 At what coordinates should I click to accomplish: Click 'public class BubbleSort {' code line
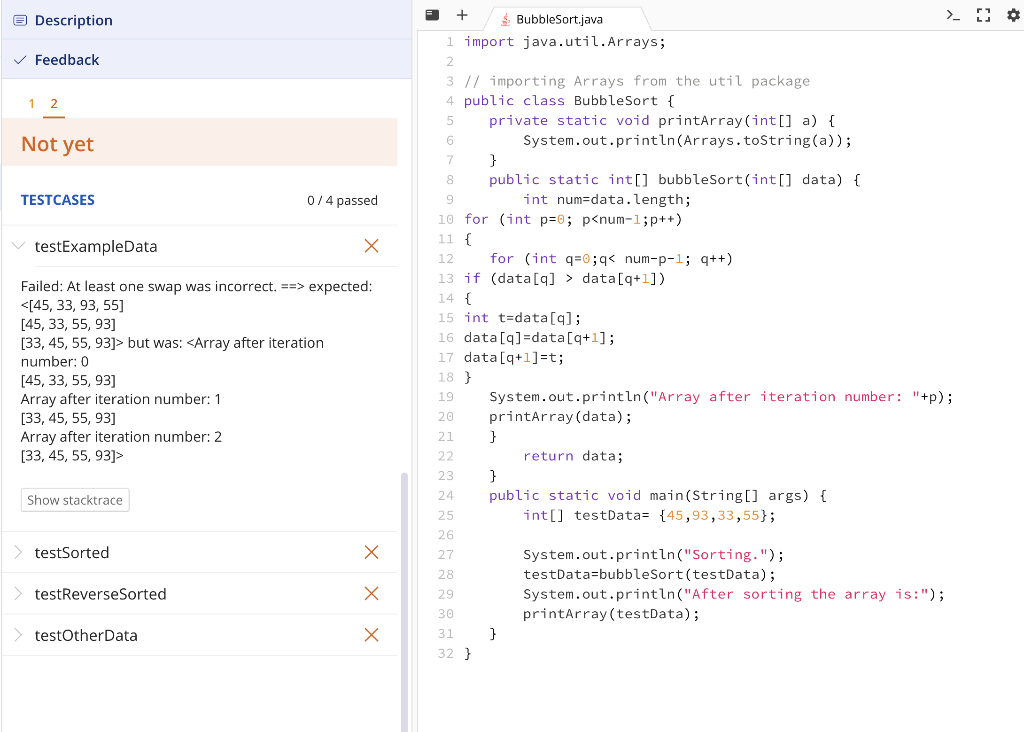pos(569,101)
